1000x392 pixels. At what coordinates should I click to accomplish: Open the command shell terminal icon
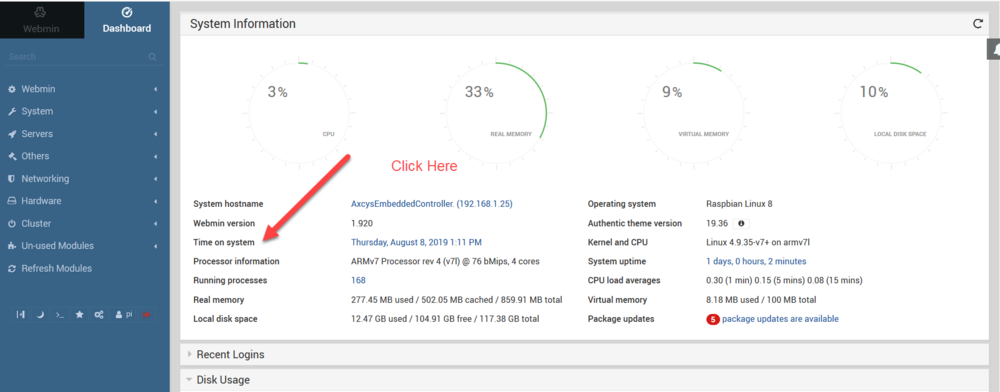pos(60,315)
